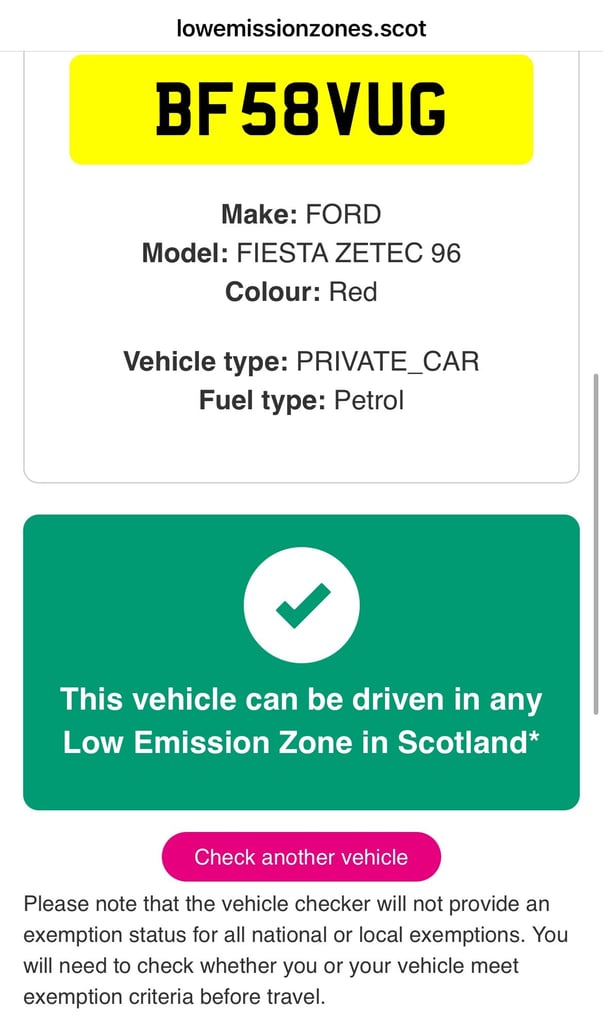Click the green Low Emission Zone result heading
The image size is (603, 1024).
(x=301, y=721)
